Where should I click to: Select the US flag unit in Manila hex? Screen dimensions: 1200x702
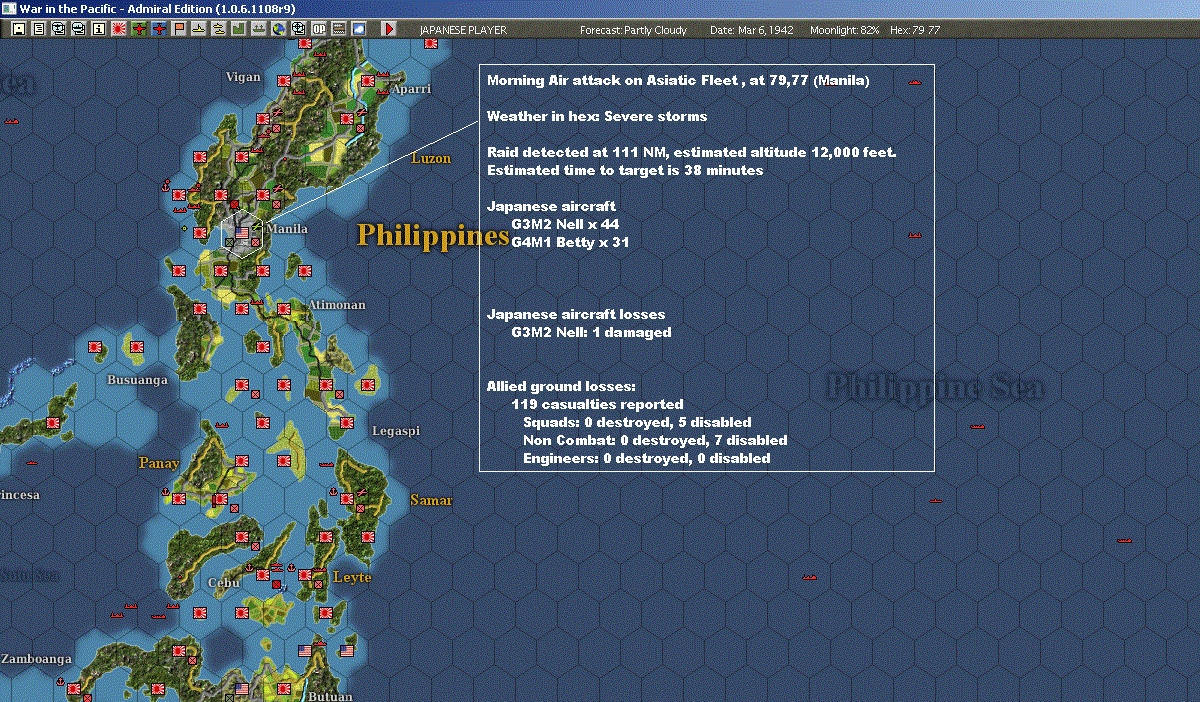pos(241,234)
